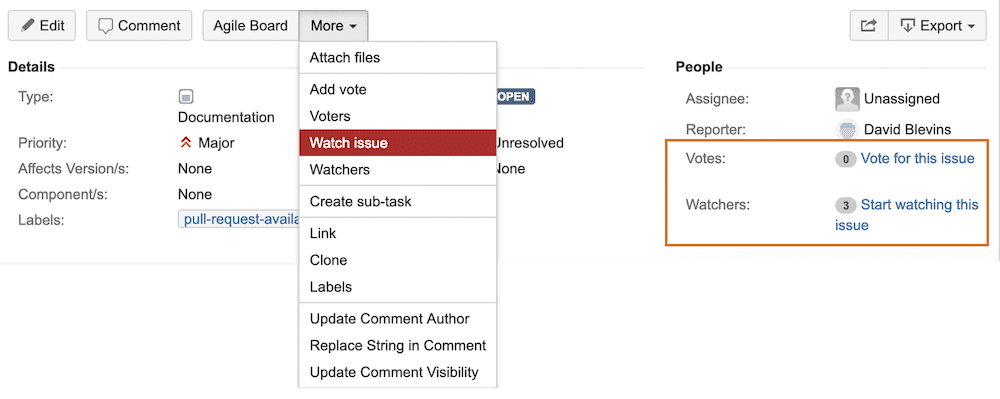
Task: Open the Export dropdown
Action: pos(938,26)
